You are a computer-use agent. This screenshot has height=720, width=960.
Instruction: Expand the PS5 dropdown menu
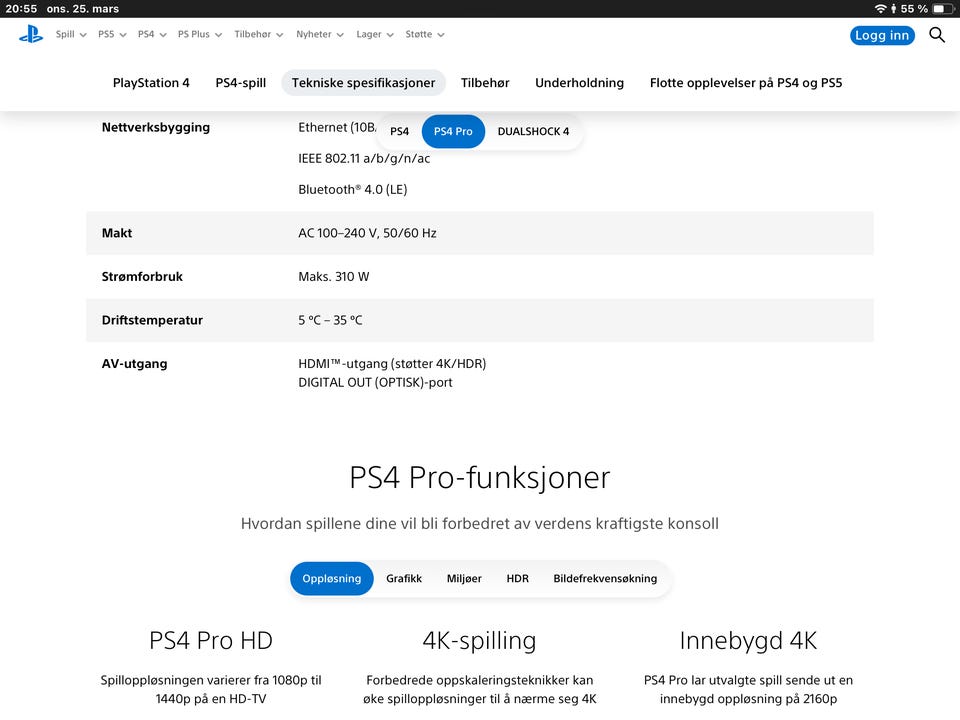(112, 34)
